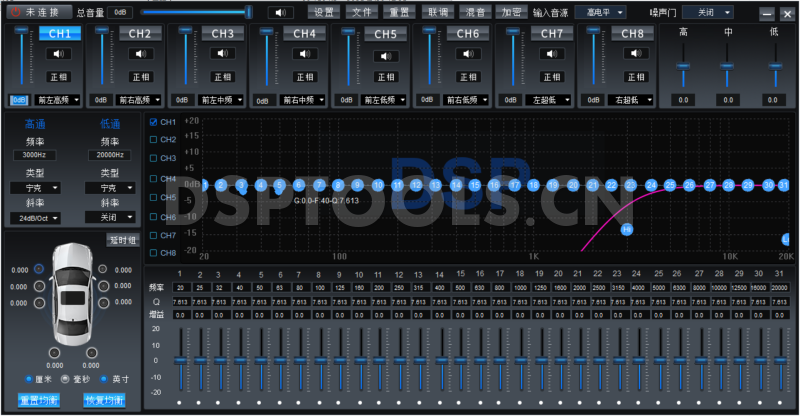
Task: Mute channel CH4 with its speaker icon
Action: tap(304, 54)
